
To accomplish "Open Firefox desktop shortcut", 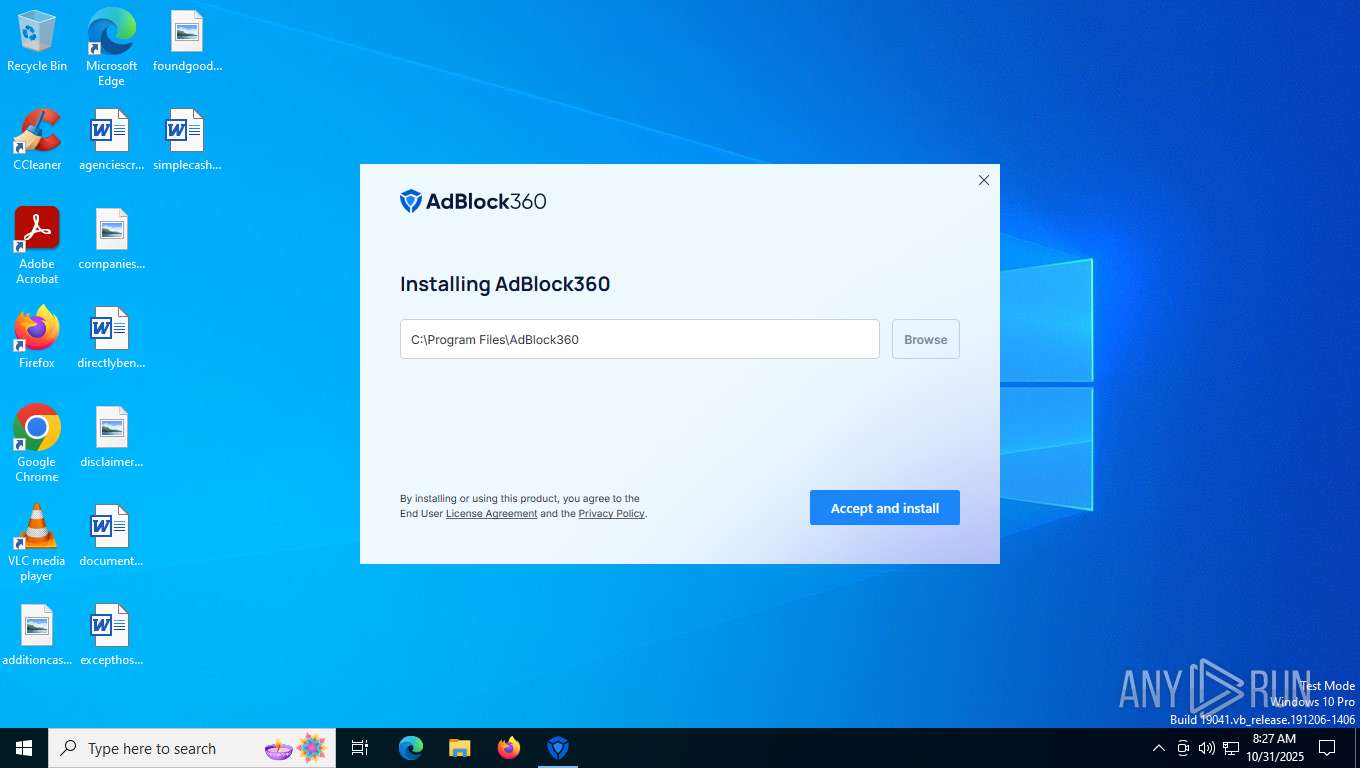I will (x=37, y=338).
